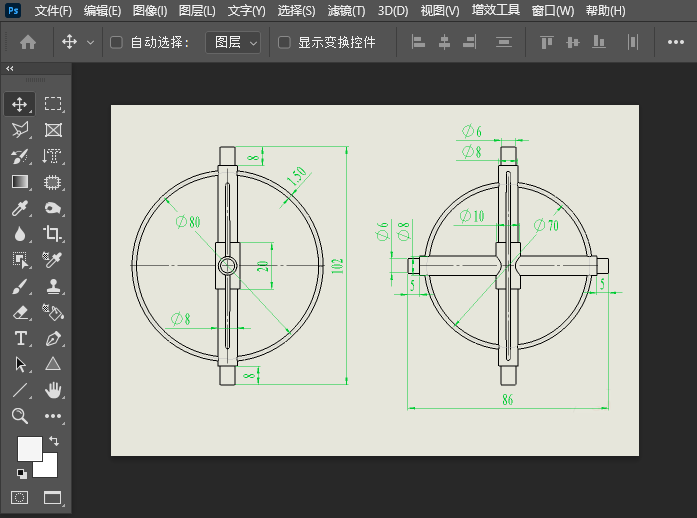Click the background color swatch
The width and height of the screenshot is (697, 518).
point(49,468)
